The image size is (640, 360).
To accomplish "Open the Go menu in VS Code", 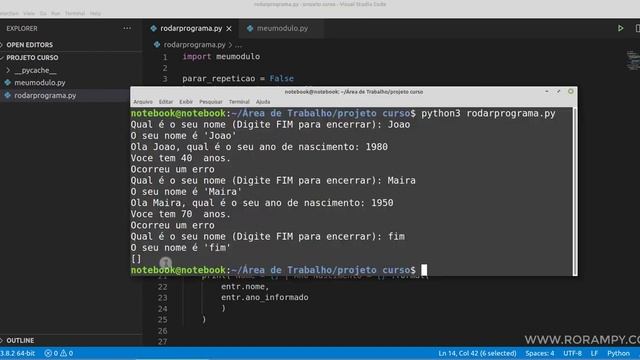I will coord(43,13).
